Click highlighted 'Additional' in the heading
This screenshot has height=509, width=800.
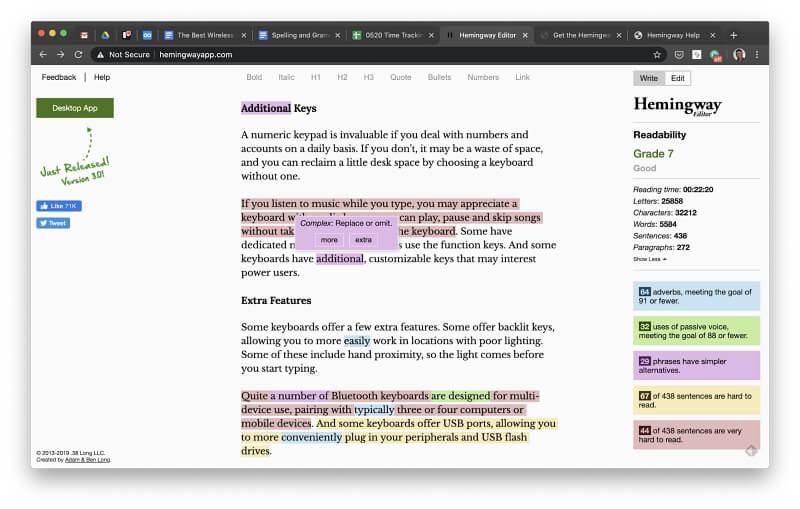pos(266,108)
